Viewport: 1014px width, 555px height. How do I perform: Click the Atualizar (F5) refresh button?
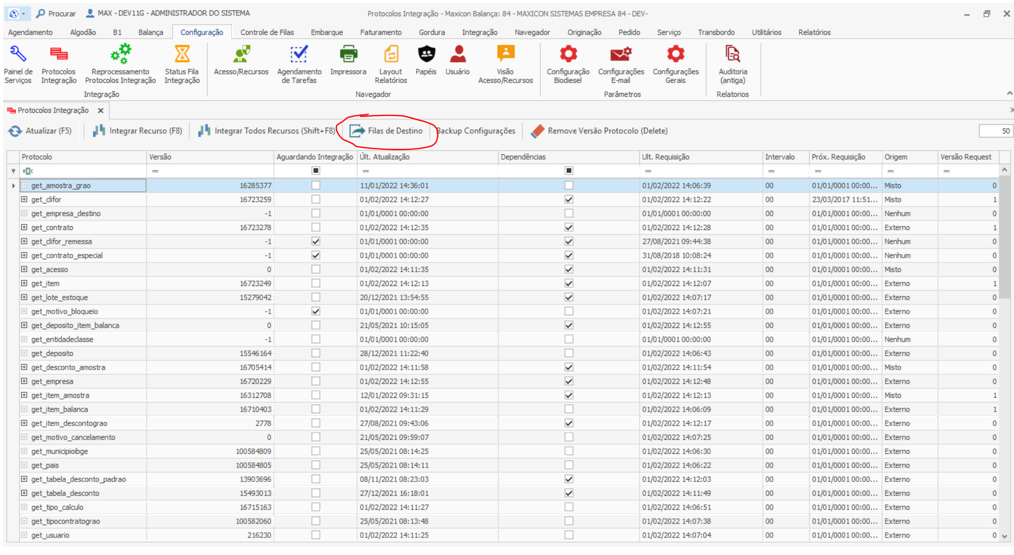pos(40,131)
